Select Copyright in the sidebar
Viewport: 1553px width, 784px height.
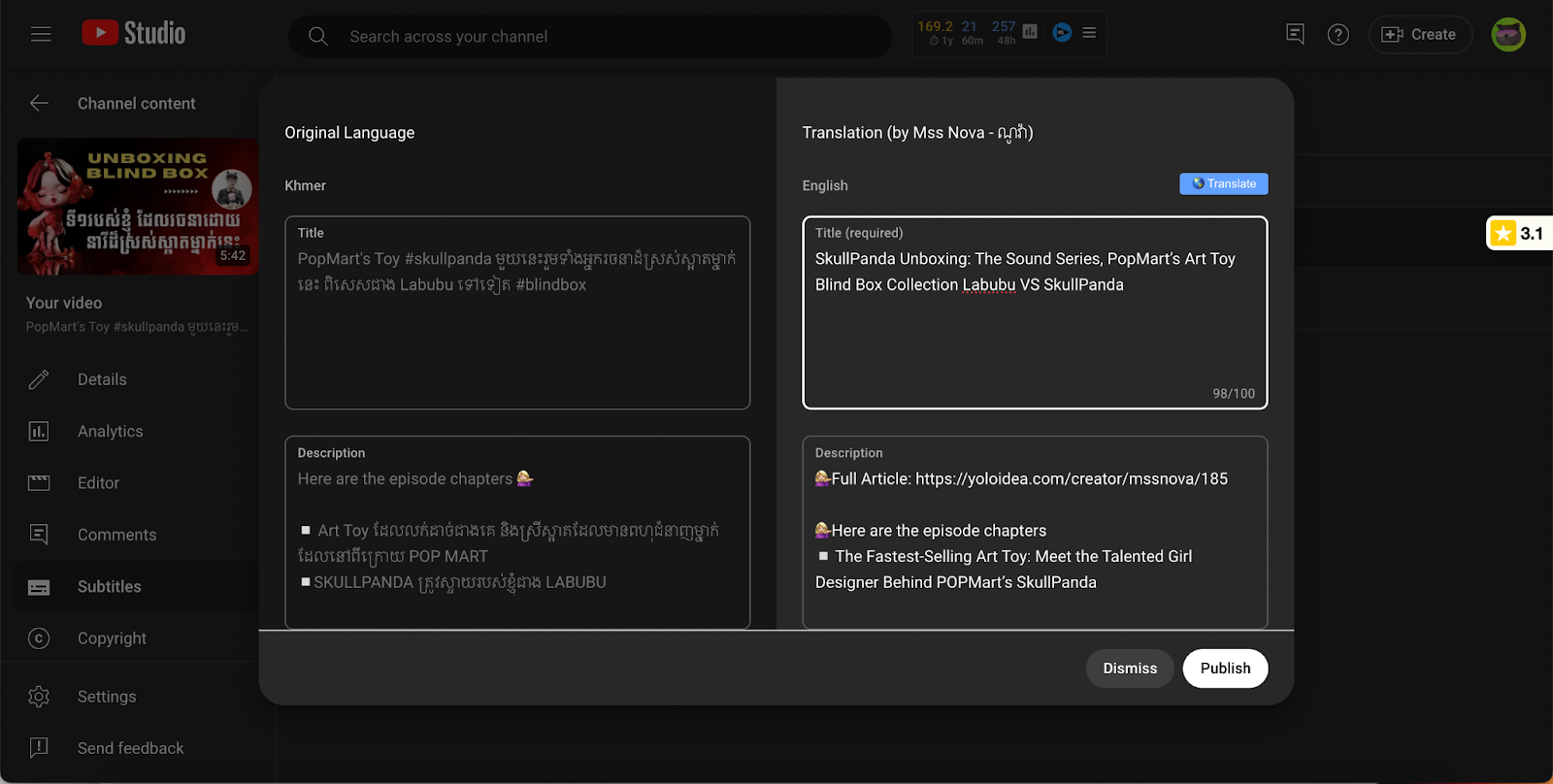(x=112, y=638)
